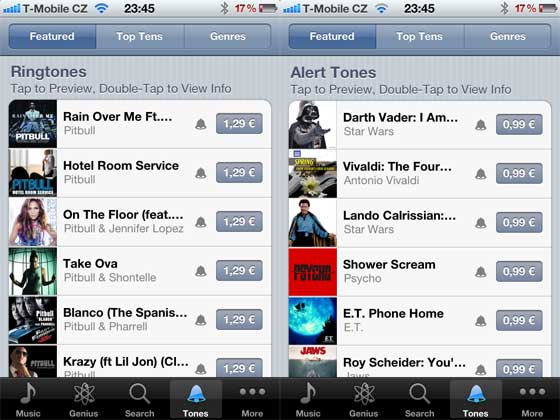Image resolution: width=560 pixels, height=420 pixels.
Task: Tap bell icon beside Hotel Room Service
Action: coord(201,173)
